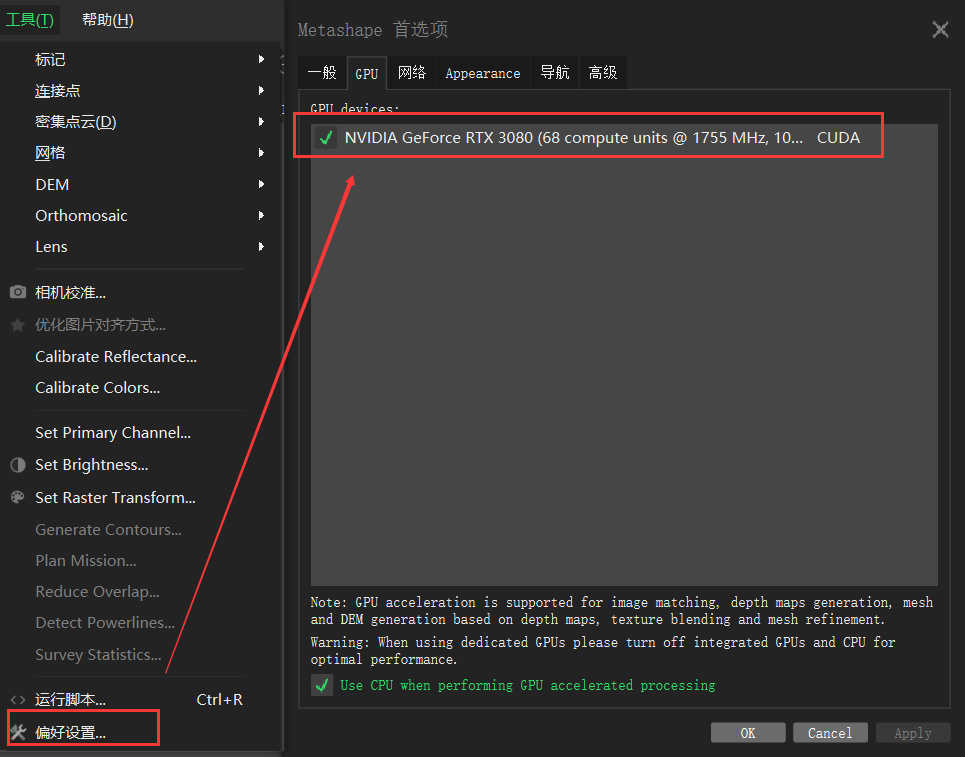Expand the 网格 submenu arrow
Image resolution: width=965 pixels, height=757 pixels.
click(261, 153)
